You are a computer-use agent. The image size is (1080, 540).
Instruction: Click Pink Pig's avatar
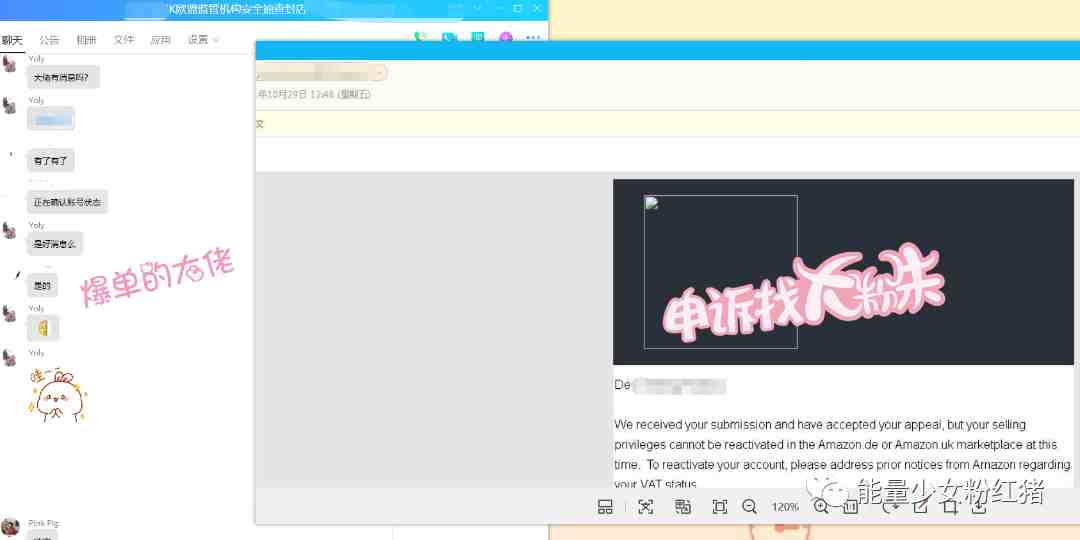(x=10, y=528)
